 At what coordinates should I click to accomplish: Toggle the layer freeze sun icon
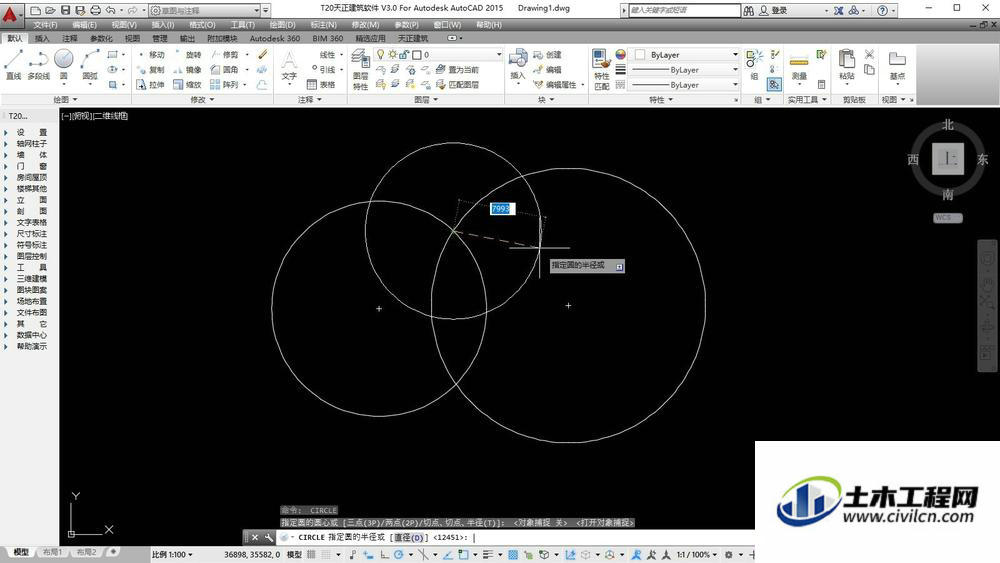[393, 55]
